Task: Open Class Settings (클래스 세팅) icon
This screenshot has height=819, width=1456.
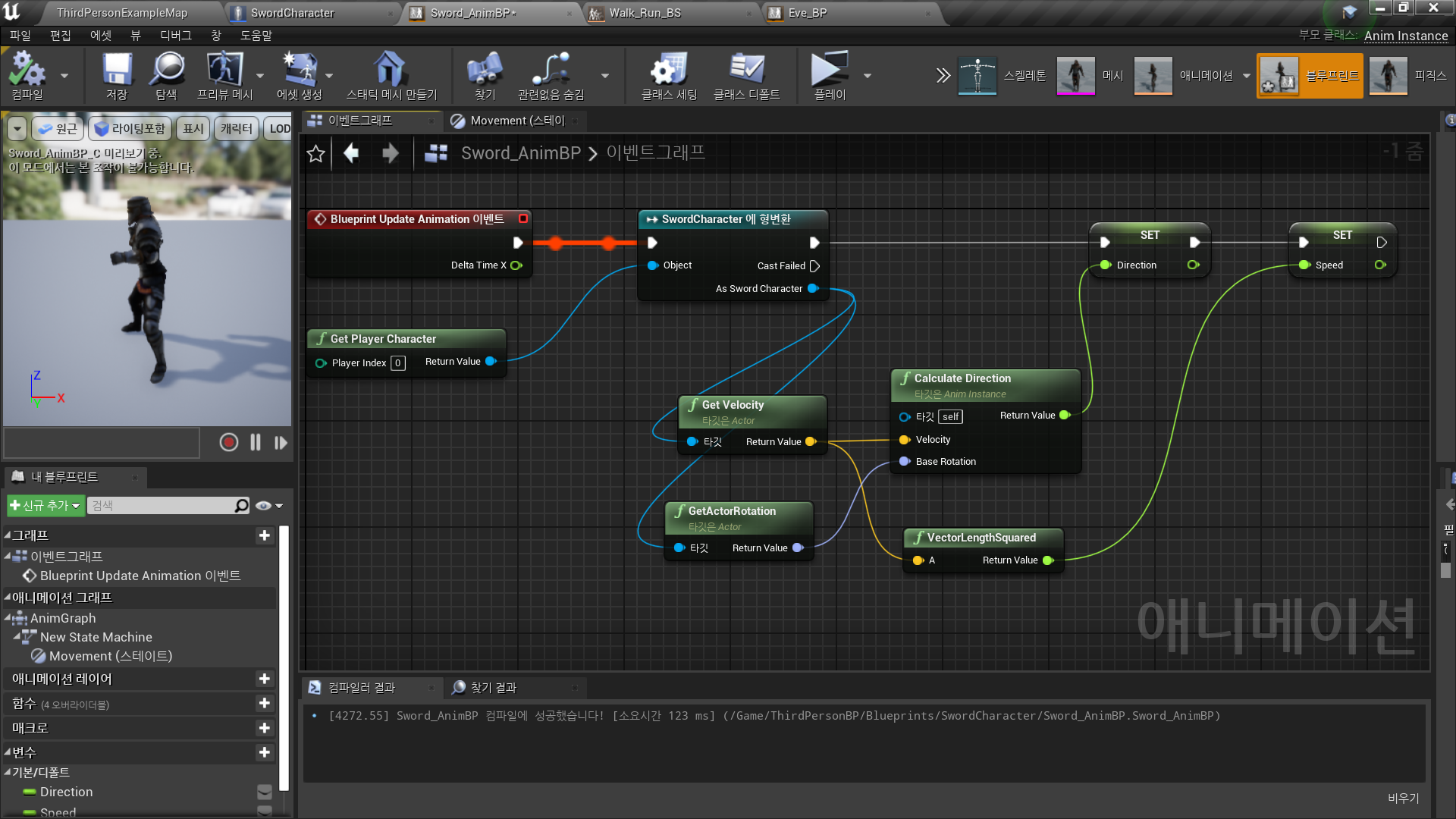Action: 669,70
